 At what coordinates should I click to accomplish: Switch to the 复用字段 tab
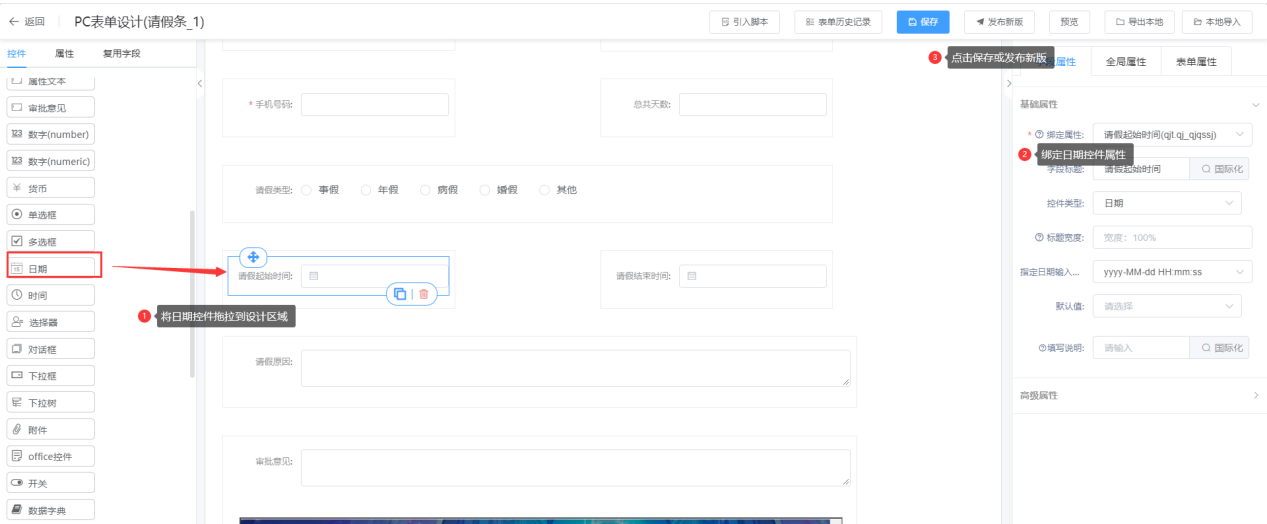[x=122, y=53]
